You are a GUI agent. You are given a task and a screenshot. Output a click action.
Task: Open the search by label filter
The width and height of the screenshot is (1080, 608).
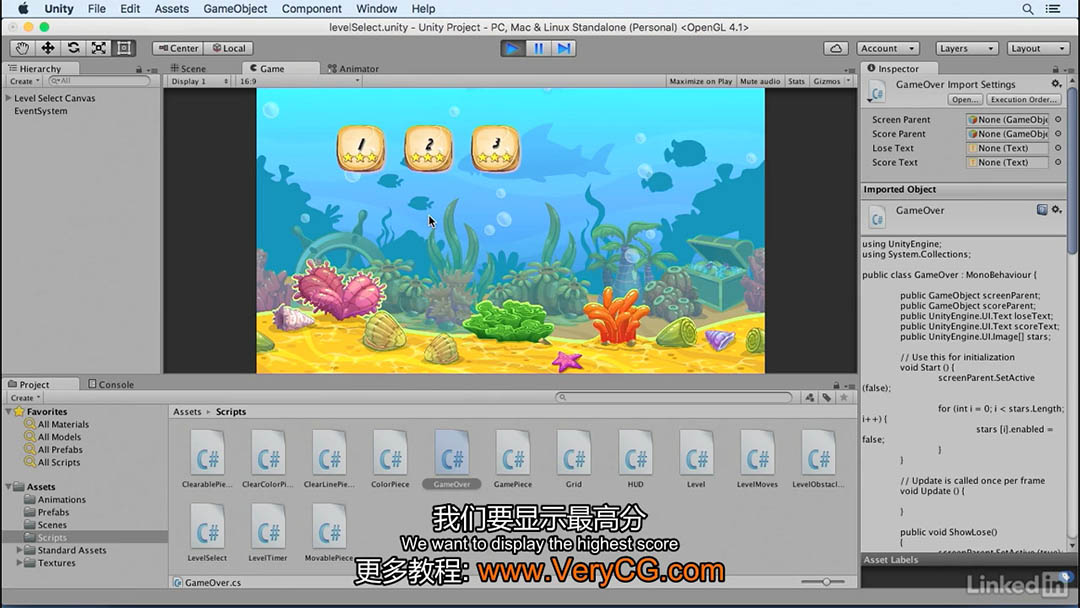[827, 397]
